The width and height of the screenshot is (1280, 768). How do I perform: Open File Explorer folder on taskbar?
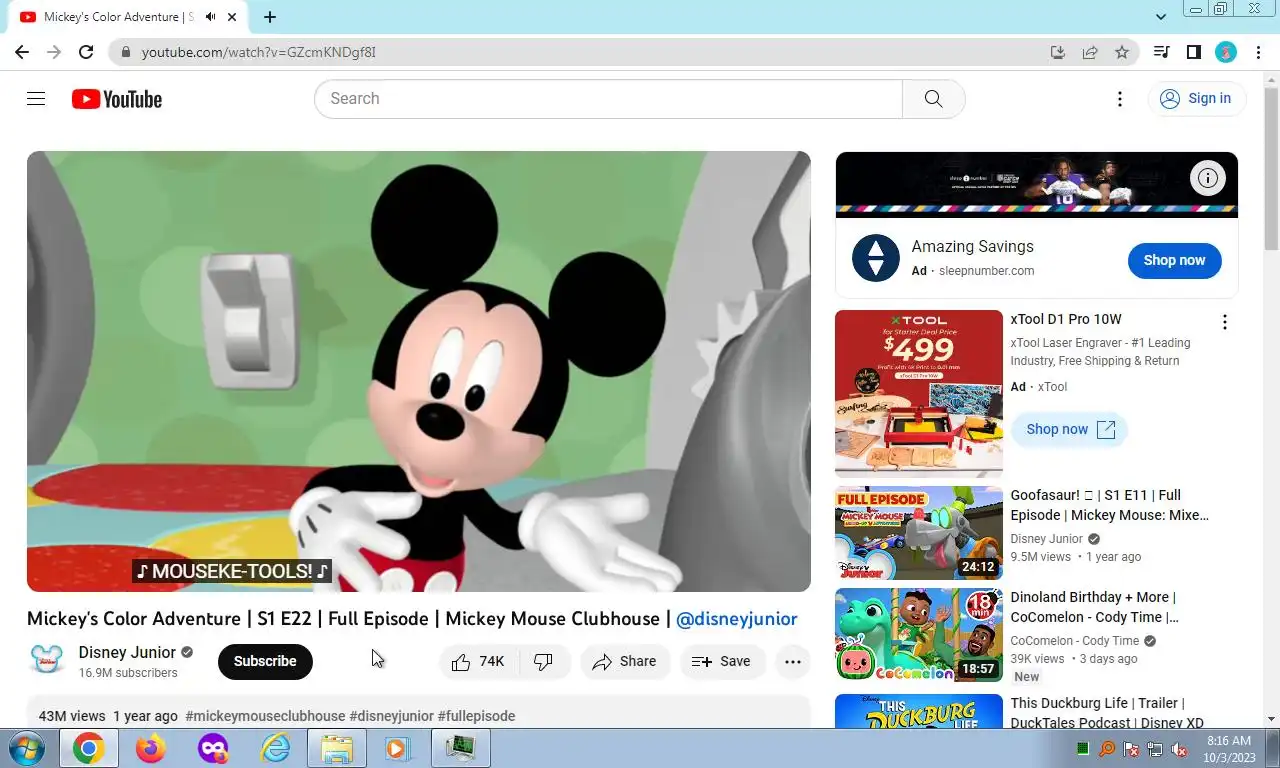pos(337,748)
